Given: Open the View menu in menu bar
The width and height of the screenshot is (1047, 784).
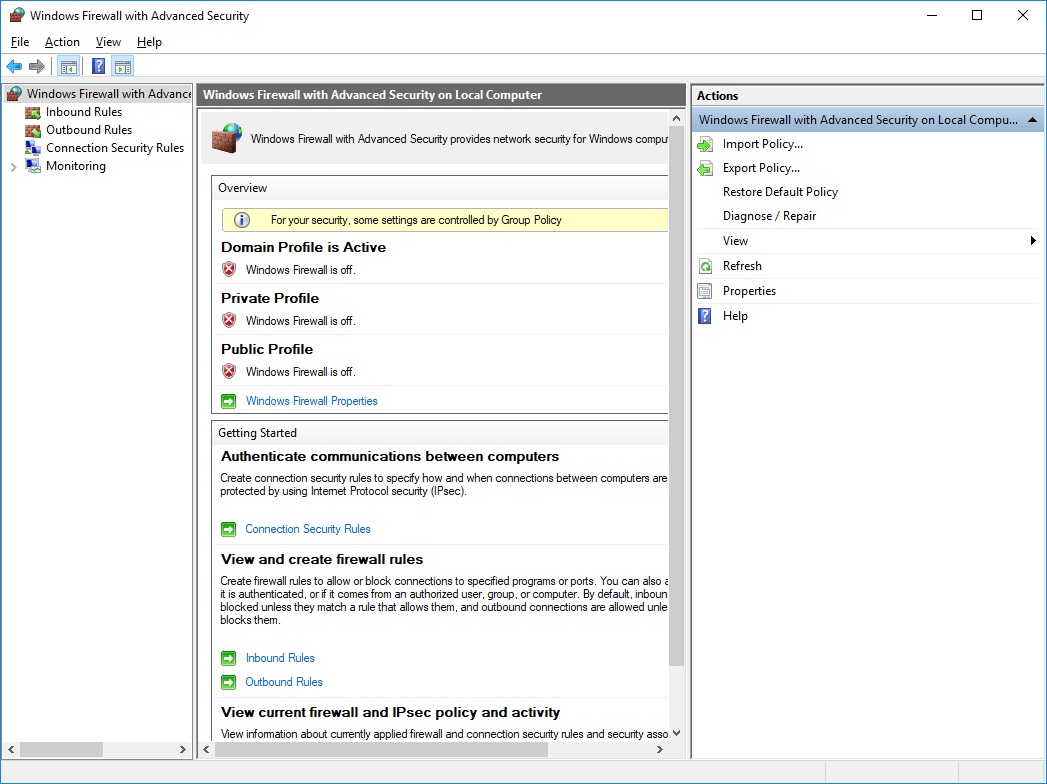Looking at the screenshot, I should (108, 42).
